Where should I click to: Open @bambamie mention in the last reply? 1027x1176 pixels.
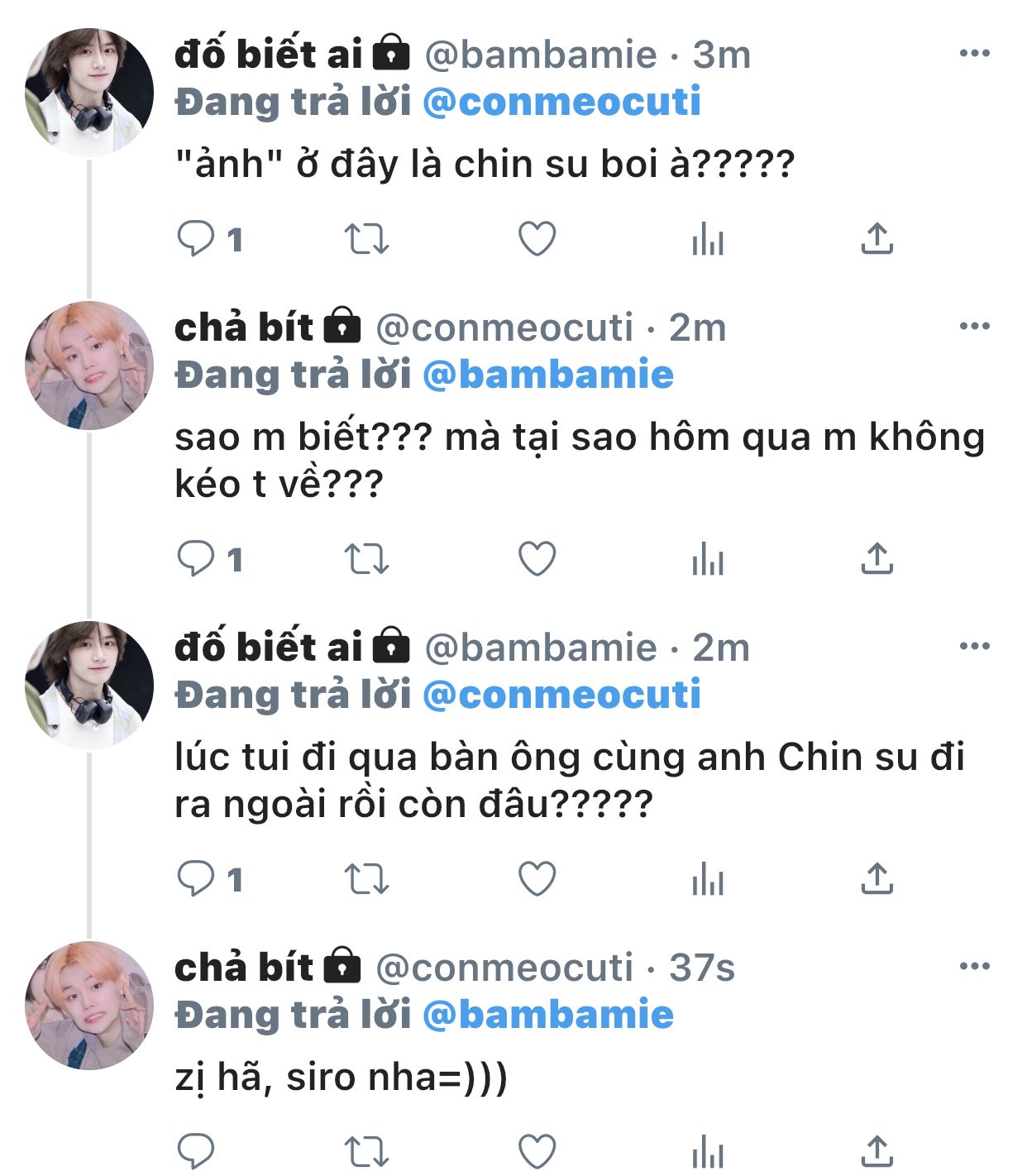click(x=548, y=1015)
